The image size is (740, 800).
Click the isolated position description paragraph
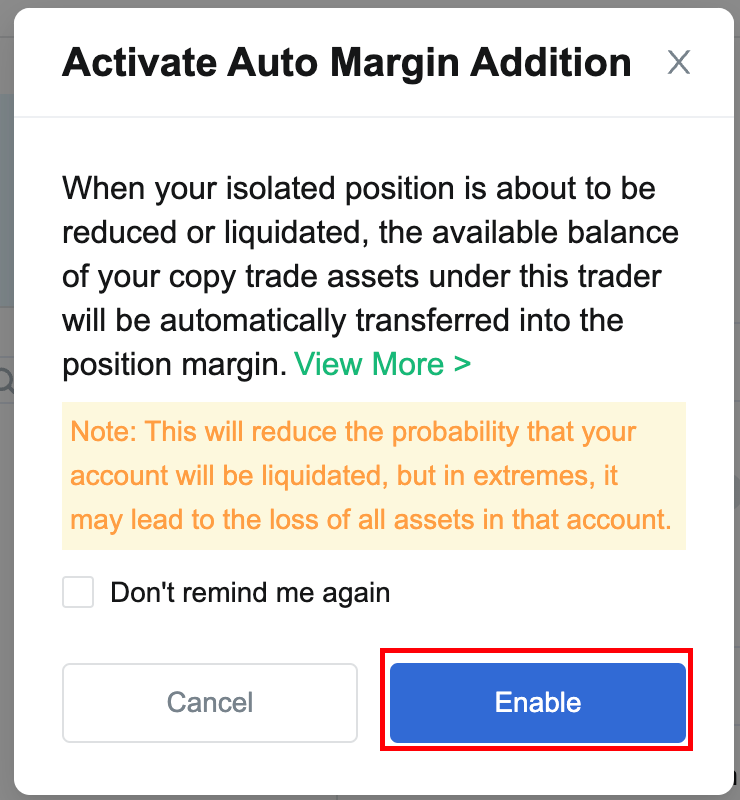[x=370, y=276]
